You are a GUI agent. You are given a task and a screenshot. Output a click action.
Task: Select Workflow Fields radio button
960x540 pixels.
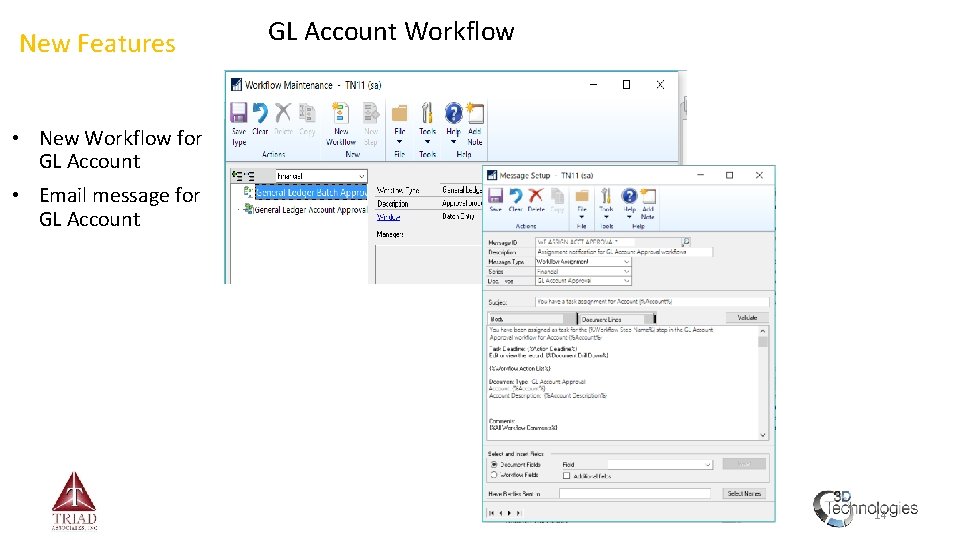494,475
